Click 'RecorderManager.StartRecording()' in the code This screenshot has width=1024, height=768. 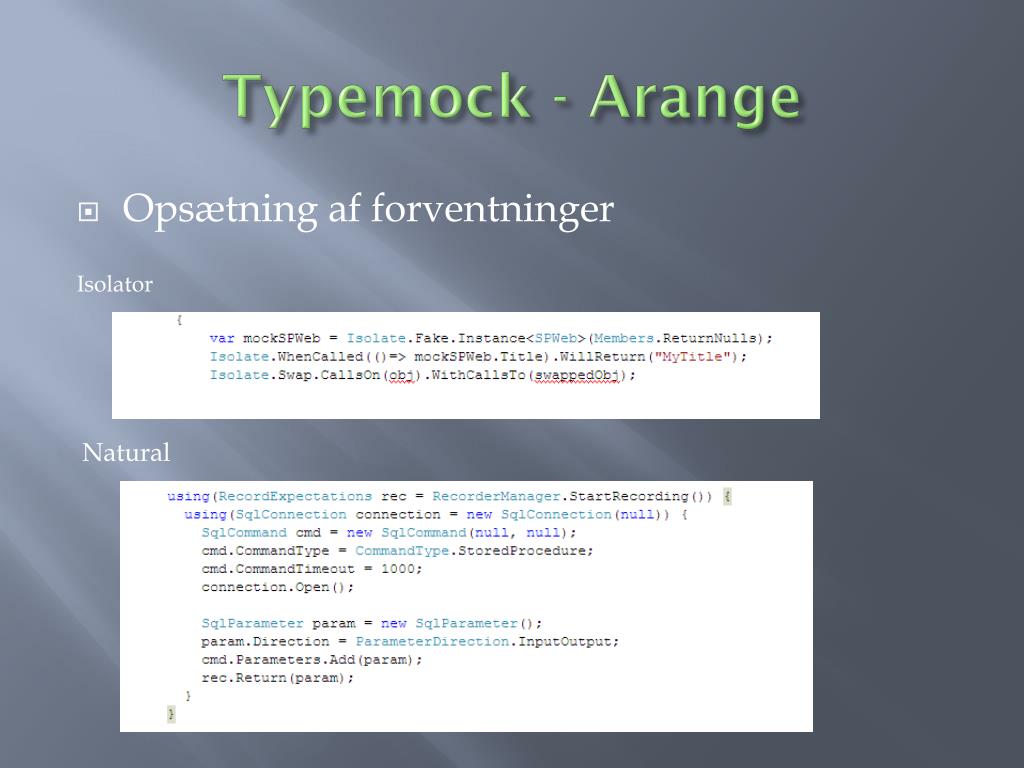click(x=571, y=496)
